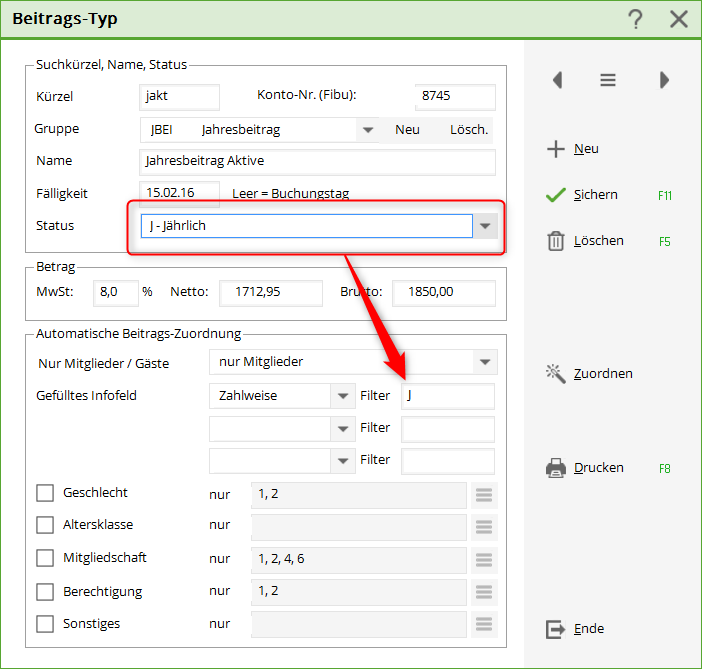
Task: Open the help question mark
Action: (x=635, y=19)
